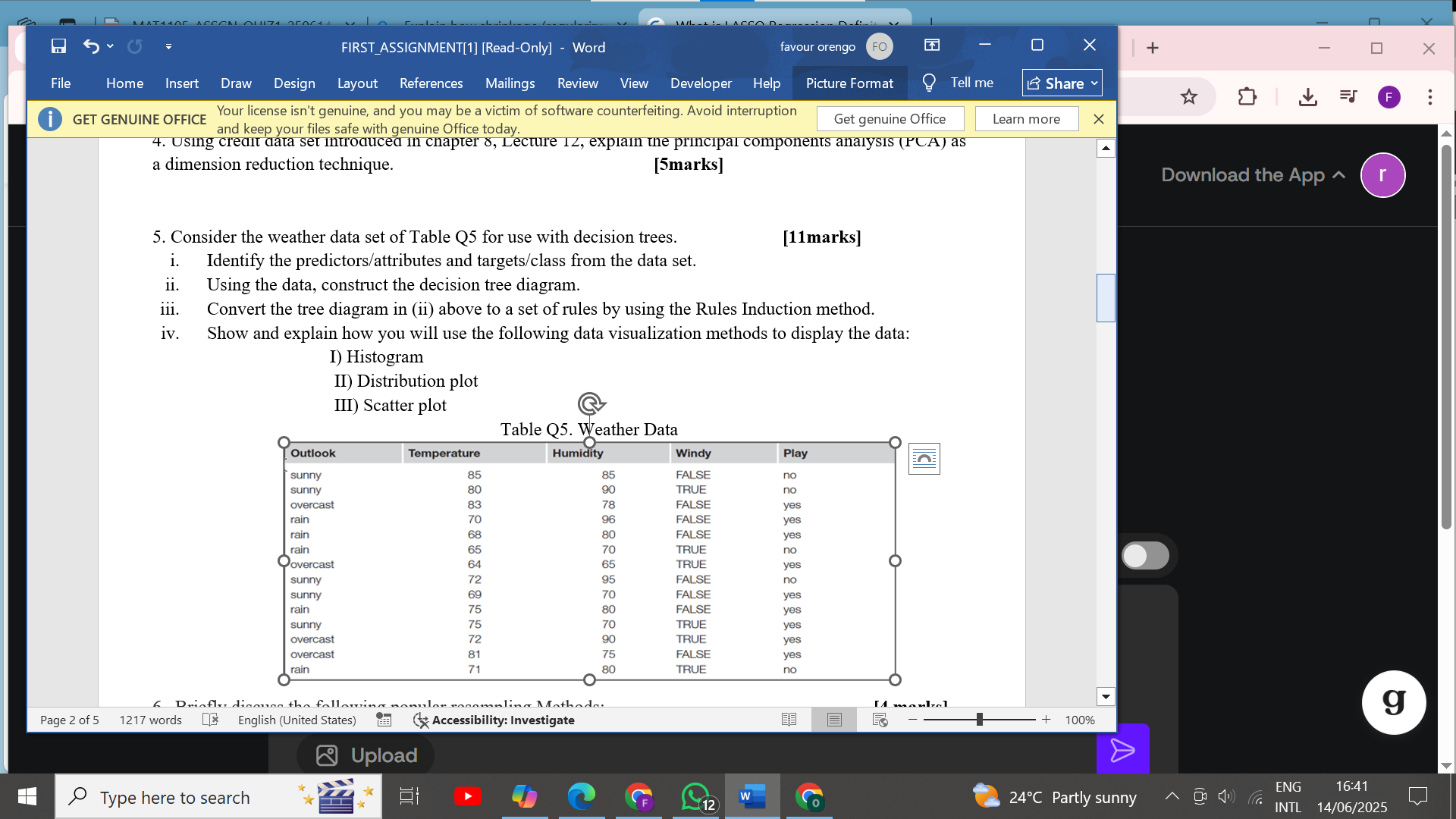The height and width of the screenshot is (819, 1456).
Task: Open the Customize Quick Access Toolbar menu
Action: tap(168, 47)
